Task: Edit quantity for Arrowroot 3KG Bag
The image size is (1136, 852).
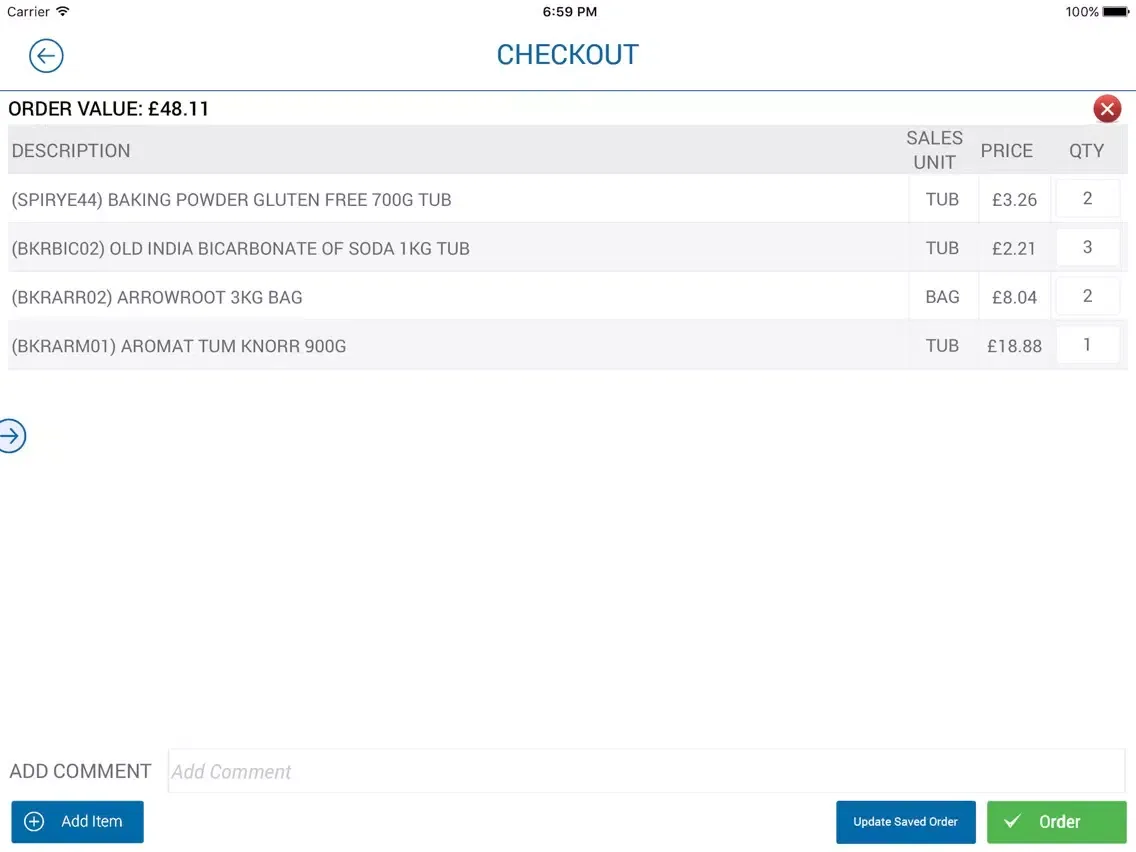Action: (1087, 296)
